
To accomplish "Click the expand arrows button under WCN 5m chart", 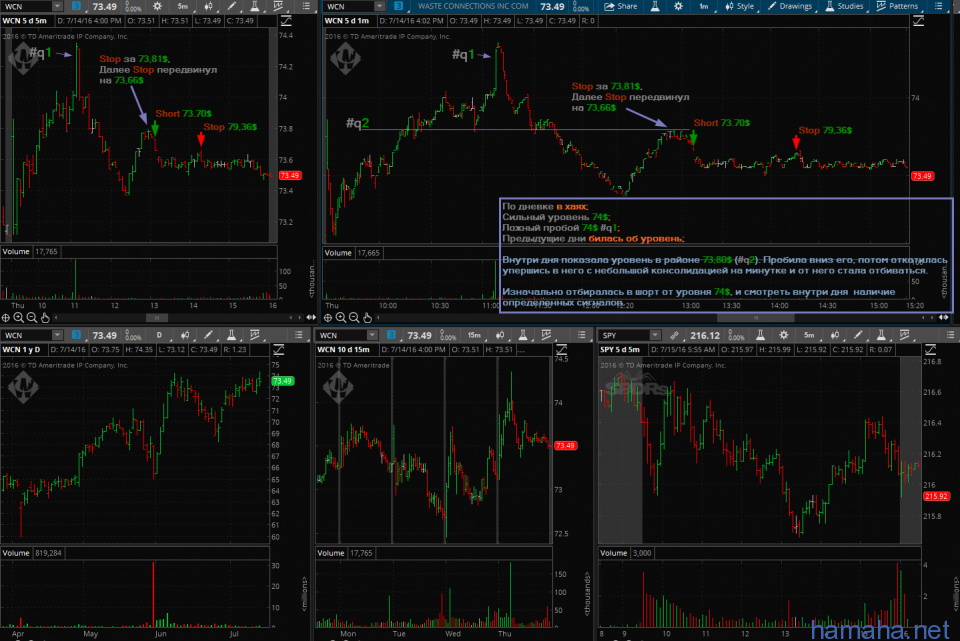I will (311, 317).
